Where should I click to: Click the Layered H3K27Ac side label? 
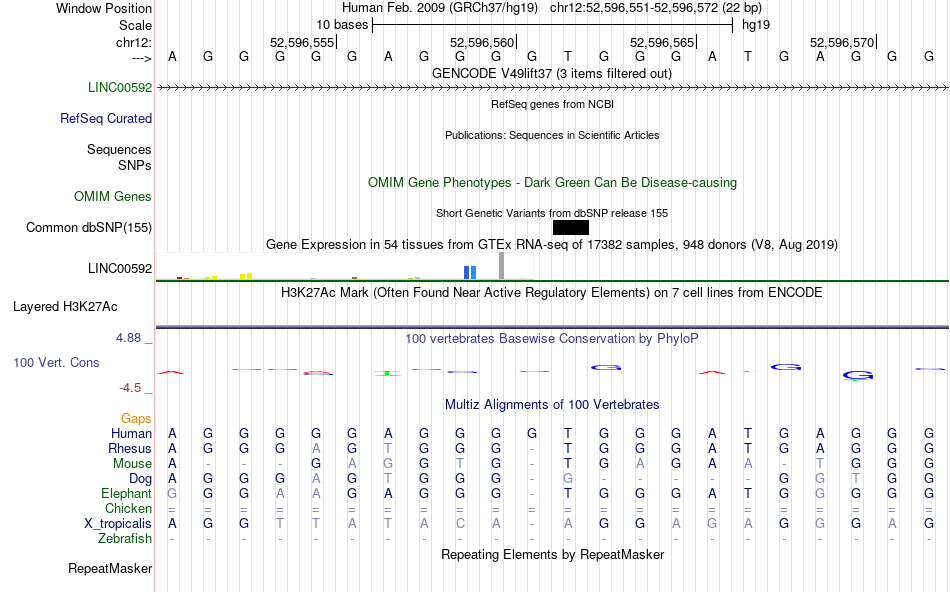coord(65,307)
